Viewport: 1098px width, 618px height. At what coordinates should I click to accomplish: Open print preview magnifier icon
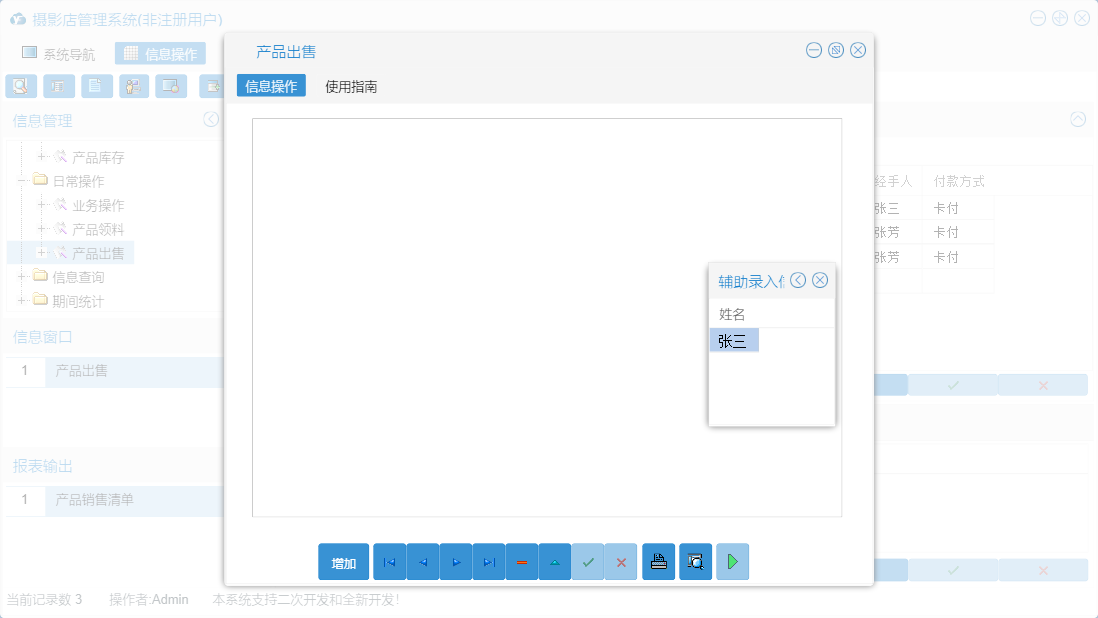point(695,562)
